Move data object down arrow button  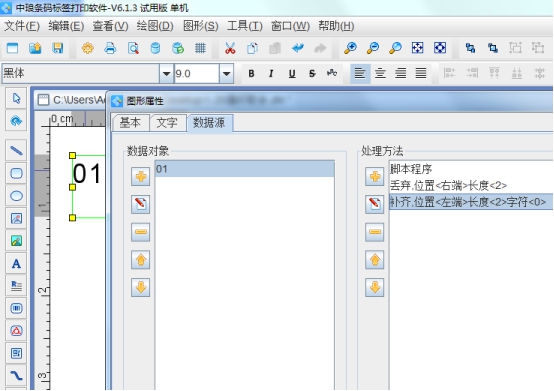(x=141, y=287)
